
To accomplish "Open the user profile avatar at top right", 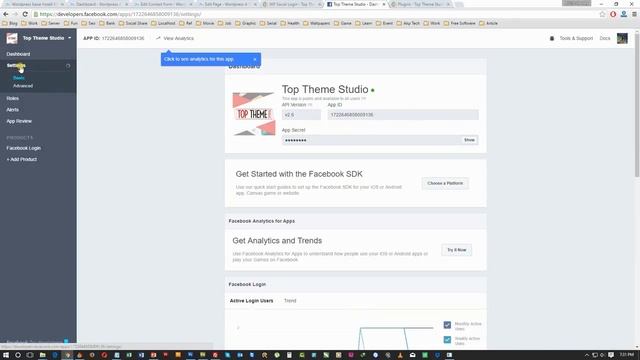I will coord(622,38).
